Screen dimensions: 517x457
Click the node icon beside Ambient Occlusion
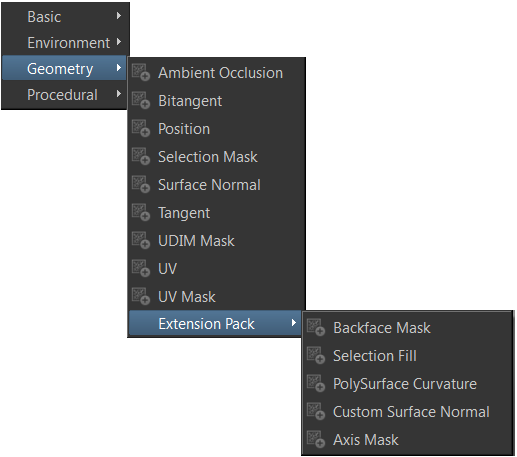tap(141, 72)
